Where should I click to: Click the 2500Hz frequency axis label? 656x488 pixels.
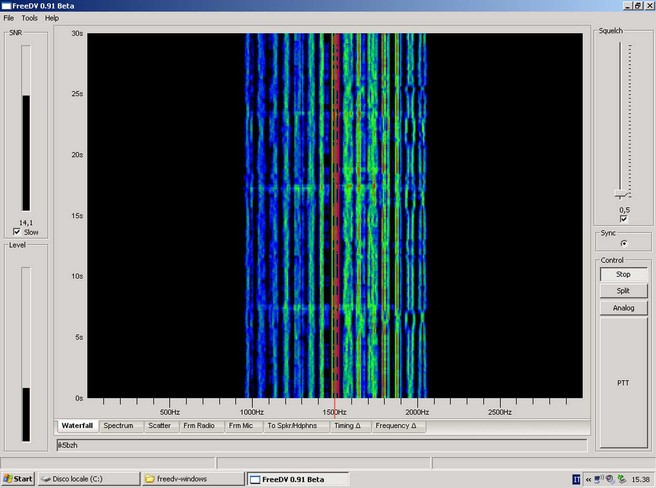point(500,412)
